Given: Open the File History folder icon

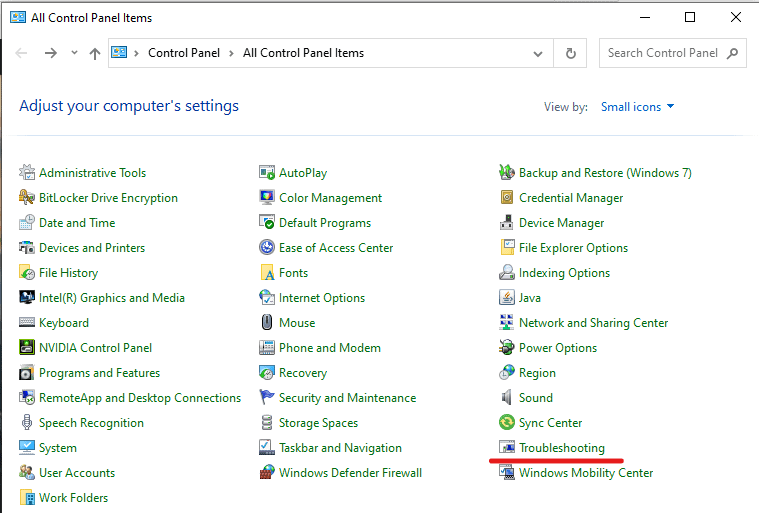Looking at the screenshot, I should click(x=27, y=272).
